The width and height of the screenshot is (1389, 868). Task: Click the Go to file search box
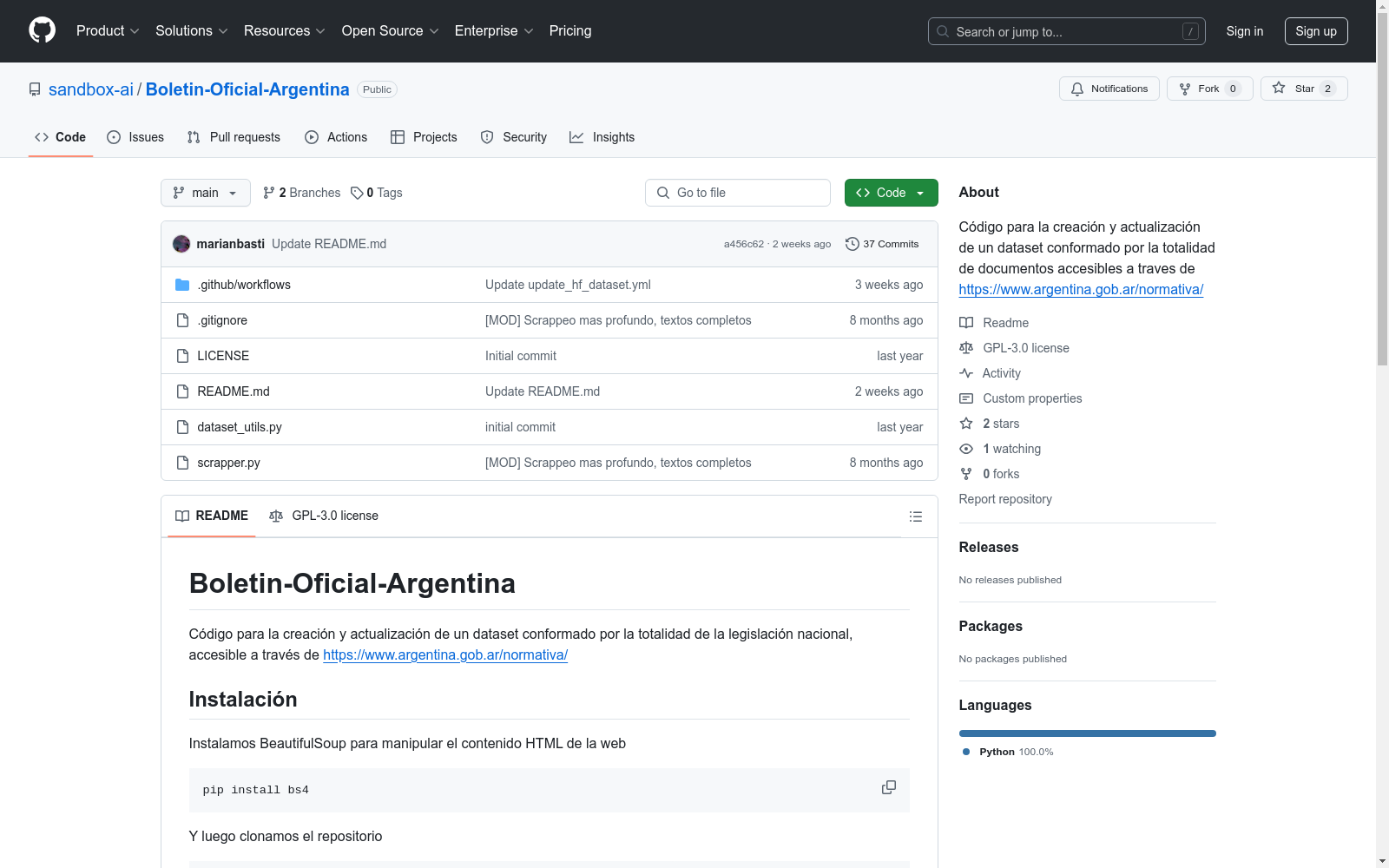[x=738, y=193]
